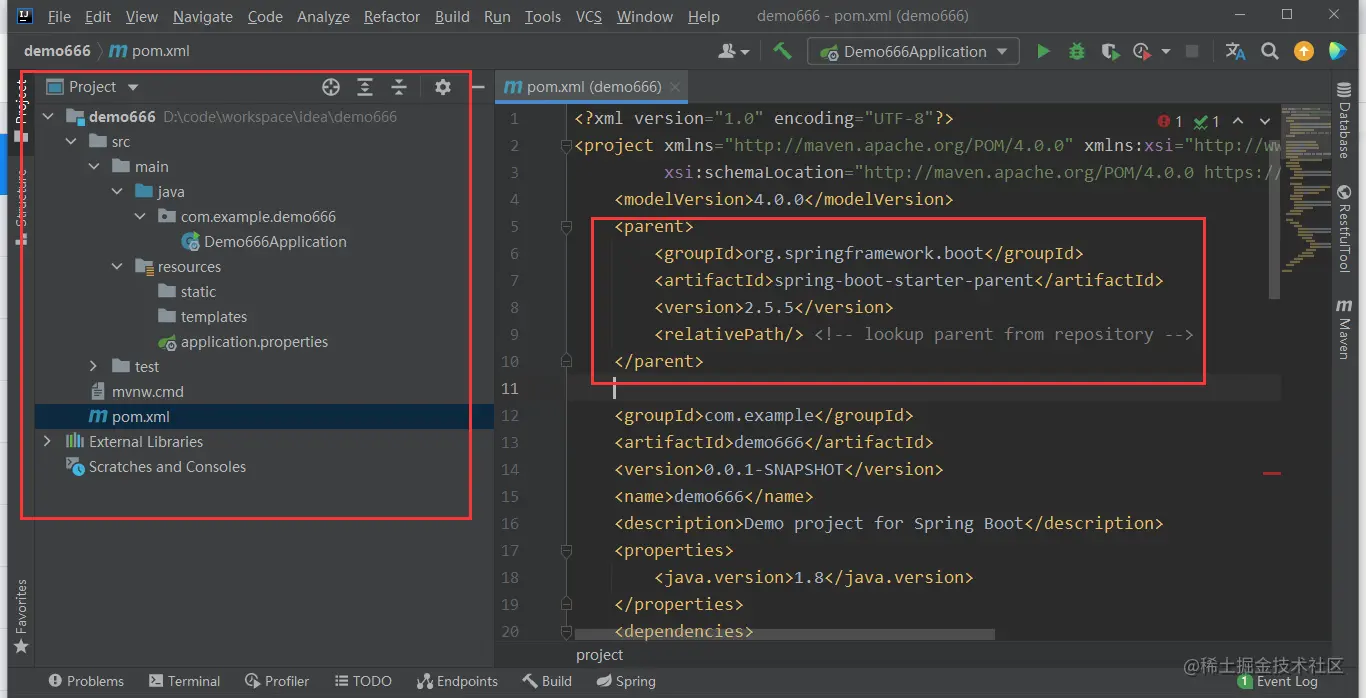Click the project breadcrumb below editor
The image size is (1366, 698).
(x=600, y=655)
